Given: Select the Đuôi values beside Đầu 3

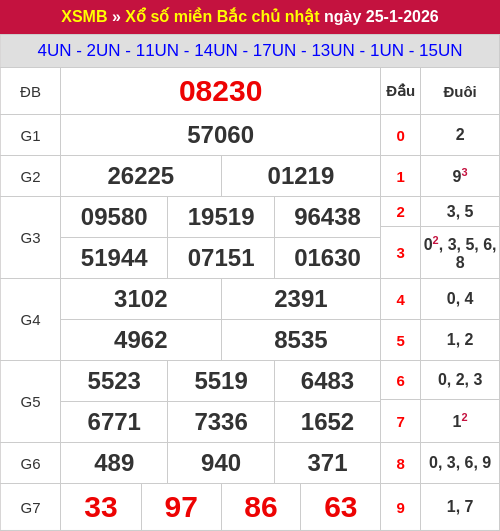Looking at the screenshot, I should [x=460, y=253].
